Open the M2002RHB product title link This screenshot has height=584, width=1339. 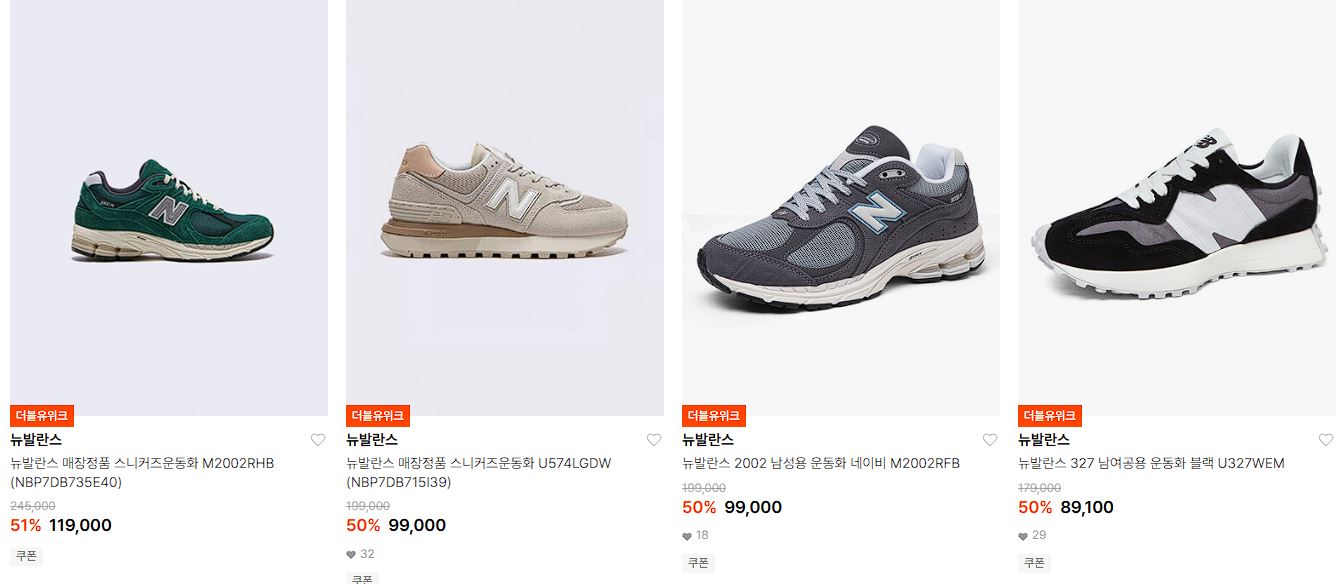[x=142, y=473]
